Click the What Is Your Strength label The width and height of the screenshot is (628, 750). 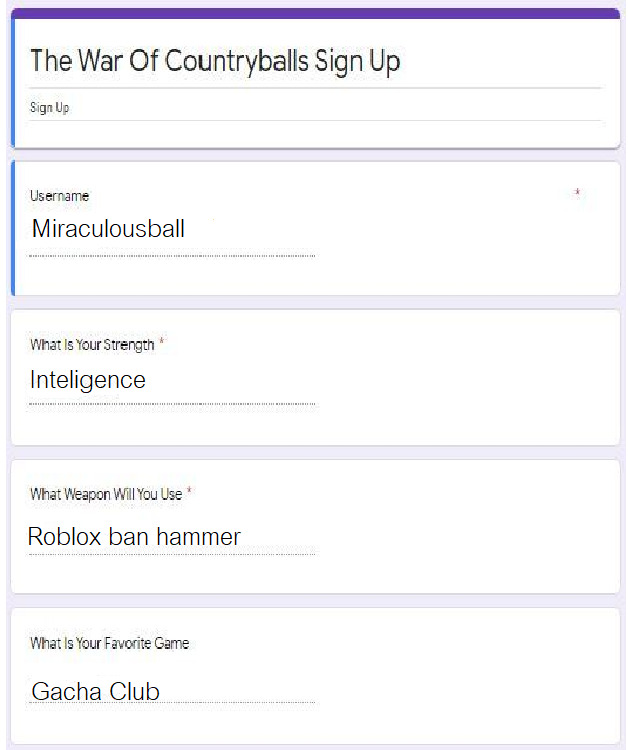coord(92,345)
